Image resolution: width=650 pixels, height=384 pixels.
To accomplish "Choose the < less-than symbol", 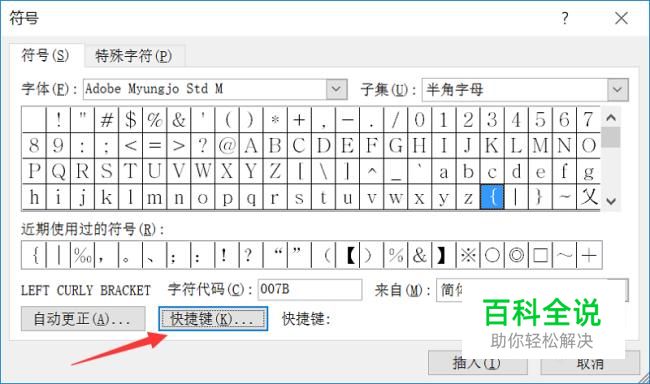I will pos(130,146).
